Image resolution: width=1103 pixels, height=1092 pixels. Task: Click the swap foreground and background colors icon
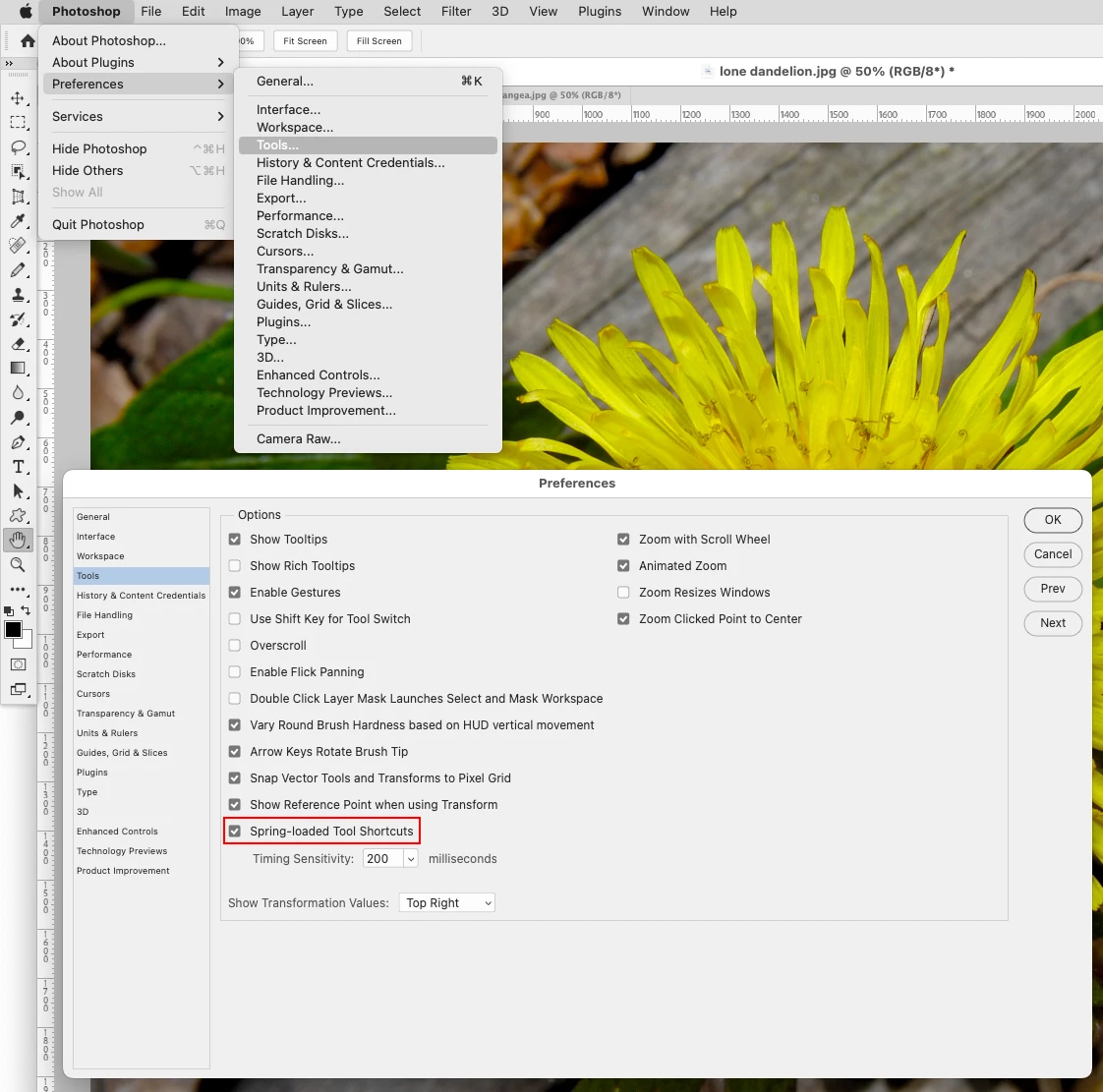tap(26, 610)
